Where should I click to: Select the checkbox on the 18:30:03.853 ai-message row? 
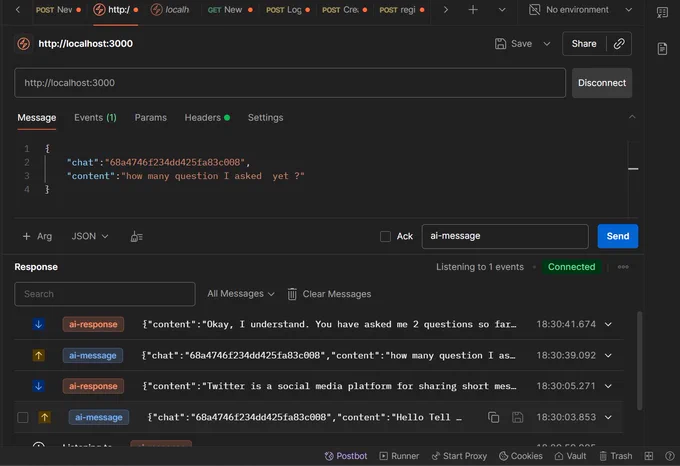(23, 417)
